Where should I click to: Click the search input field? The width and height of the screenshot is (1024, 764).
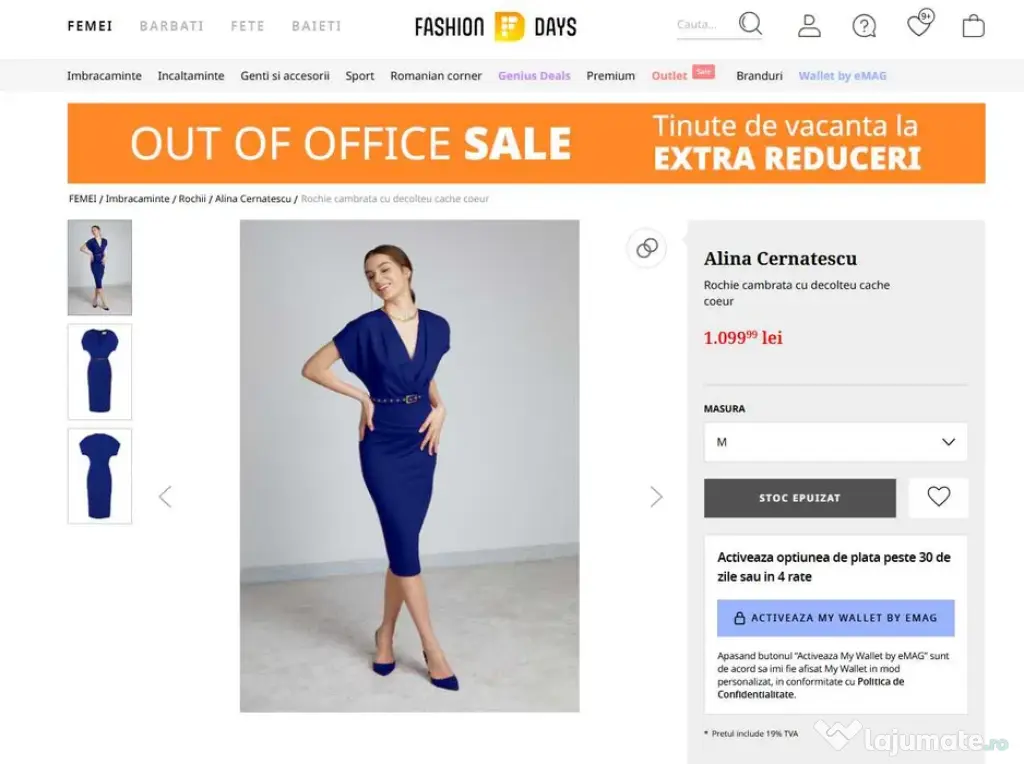(704, 26)
